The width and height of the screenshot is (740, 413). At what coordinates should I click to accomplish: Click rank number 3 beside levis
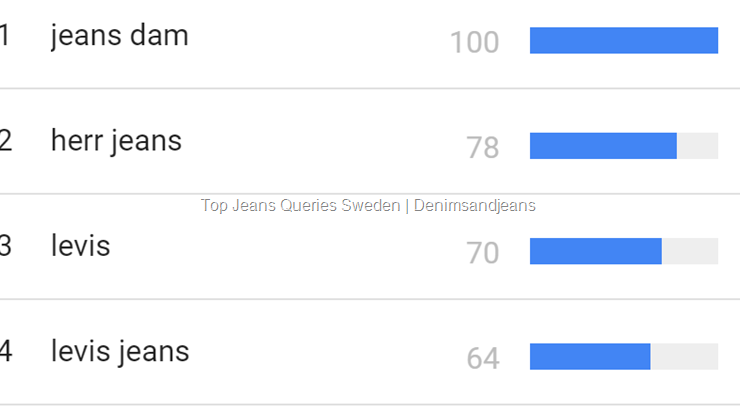coord(5,246)
